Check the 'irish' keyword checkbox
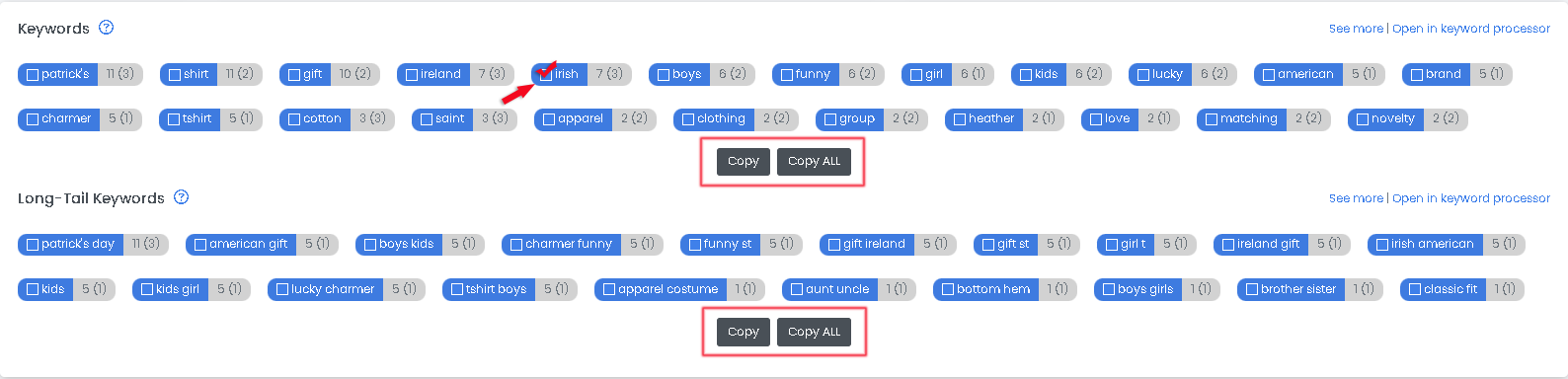This screenshot has height=379, width=1568. (546, 74)
